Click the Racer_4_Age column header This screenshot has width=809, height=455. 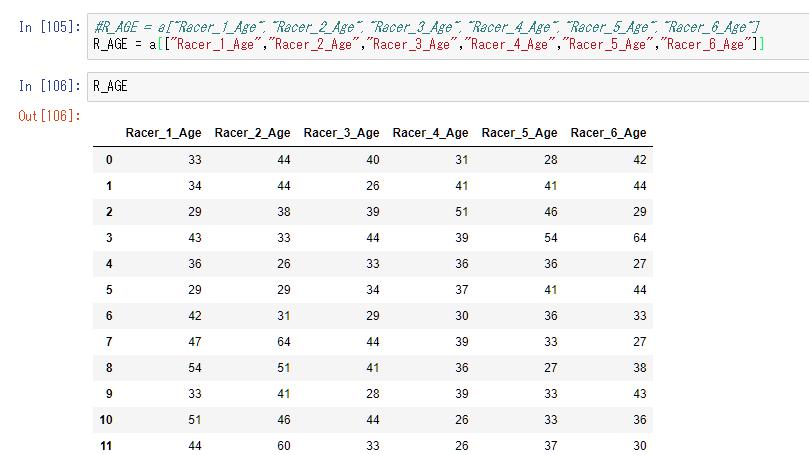430,133
